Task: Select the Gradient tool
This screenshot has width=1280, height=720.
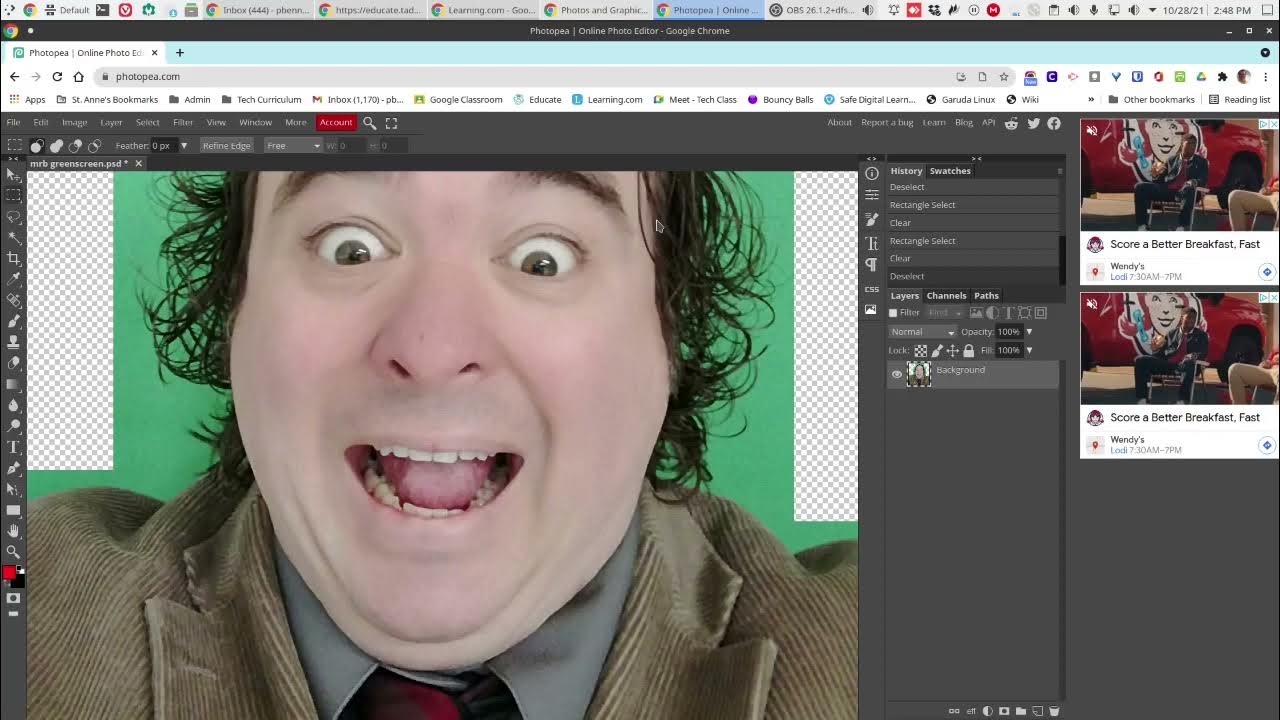Action: point(14,384)
